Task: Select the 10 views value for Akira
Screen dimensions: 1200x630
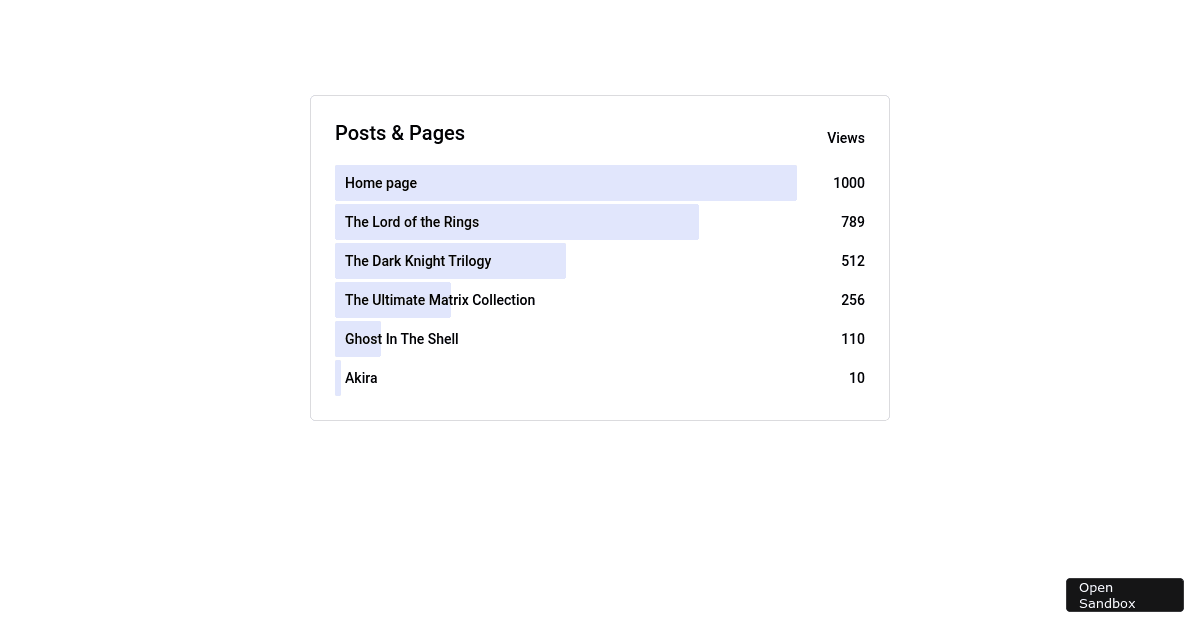Action: pyautogui.click(x=857, y=378)
